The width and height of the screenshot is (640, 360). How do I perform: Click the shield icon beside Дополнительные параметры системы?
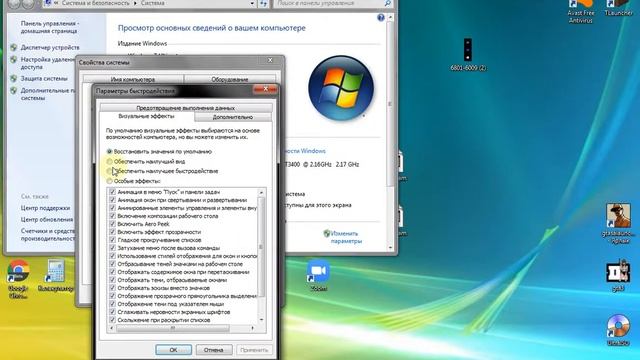(13, 91)
